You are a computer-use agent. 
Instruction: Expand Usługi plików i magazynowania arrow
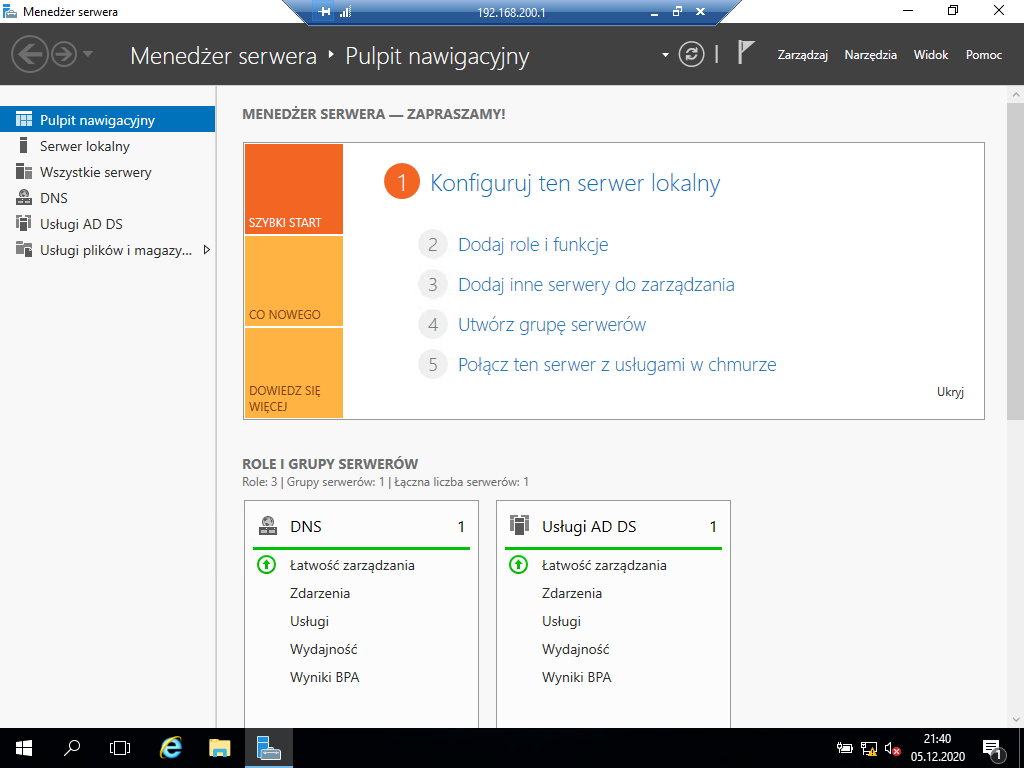(206, 249)
